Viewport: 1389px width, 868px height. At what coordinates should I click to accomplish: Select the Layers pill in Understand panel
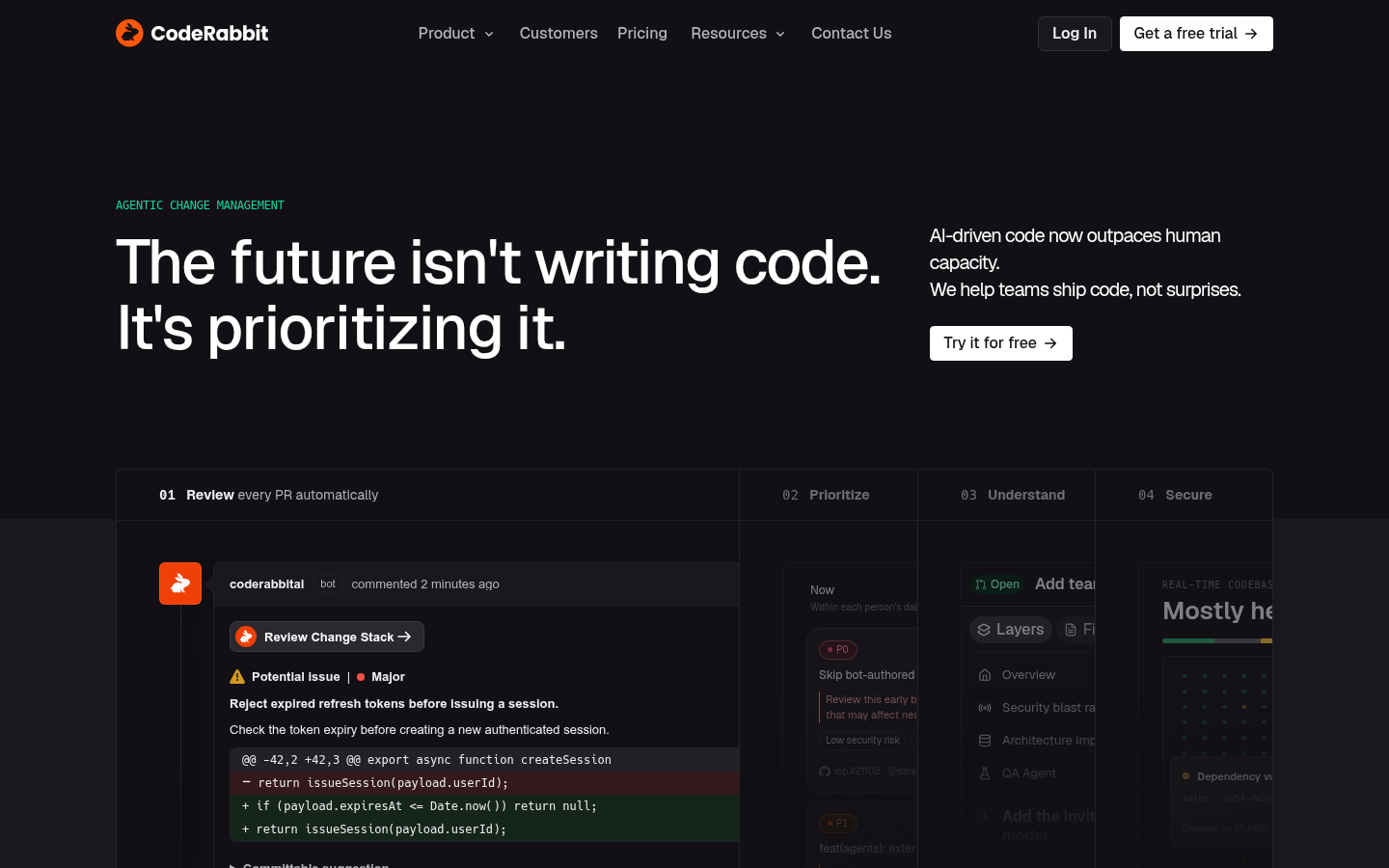1011,630
